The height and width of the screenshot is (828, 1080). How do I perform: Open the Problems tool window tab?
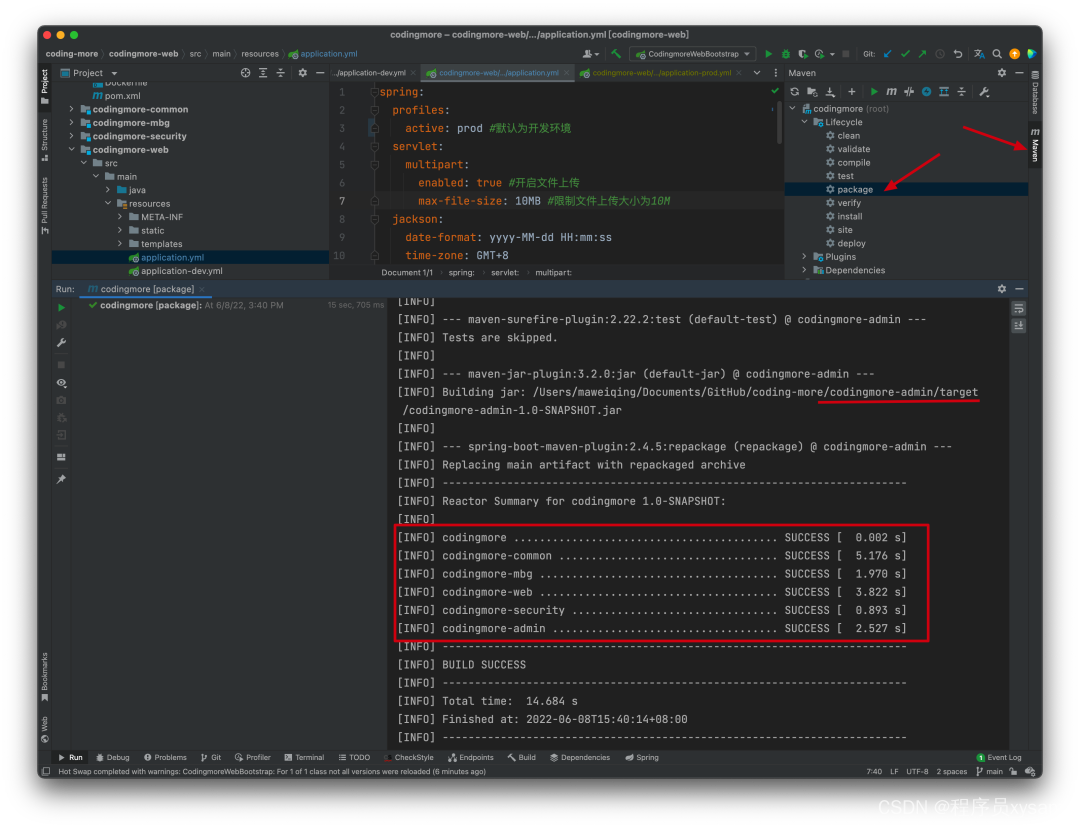pyautogui.click(x=165, y=758)
